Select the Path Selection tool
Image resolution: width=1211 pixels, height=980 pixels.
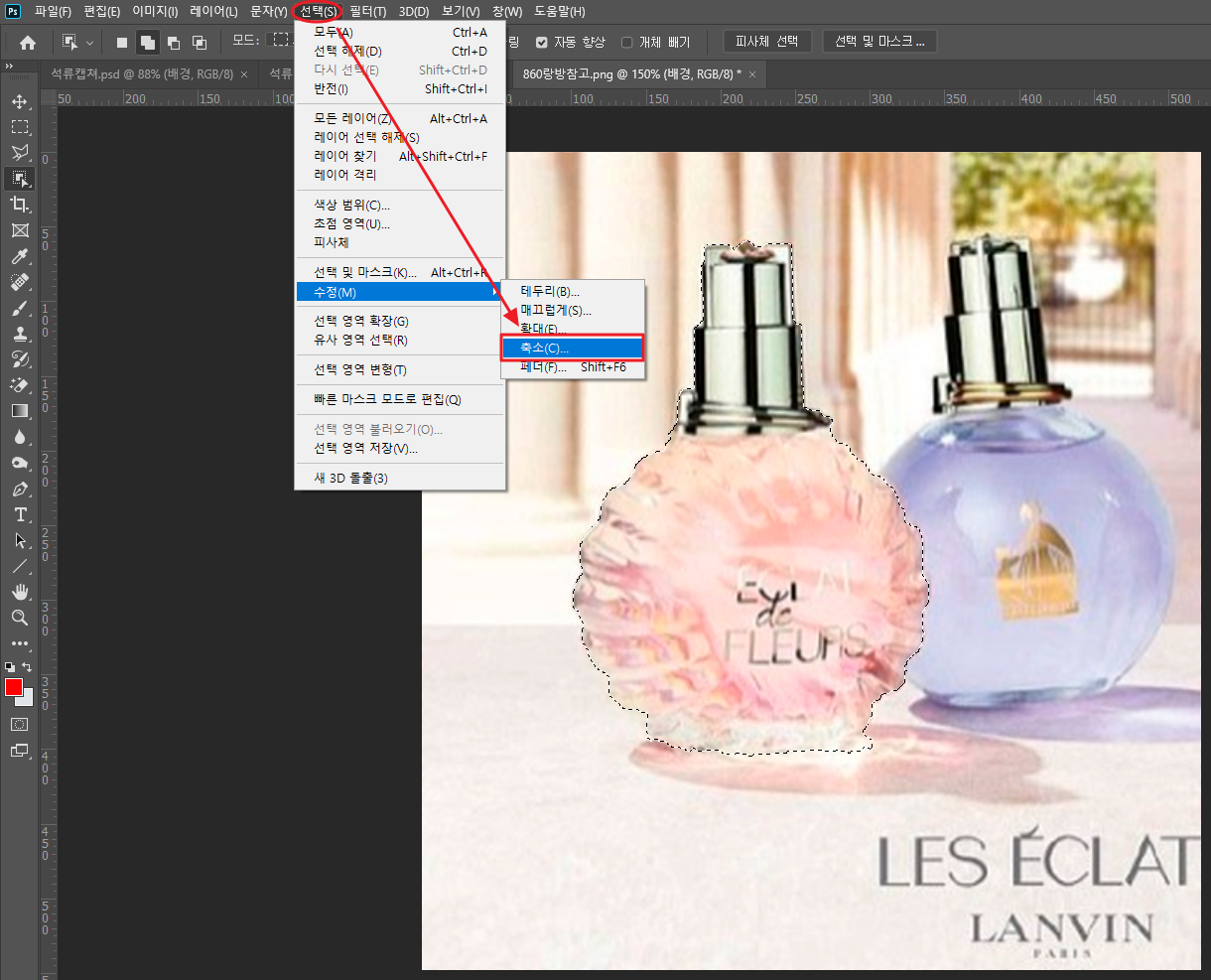pos(20,540)
